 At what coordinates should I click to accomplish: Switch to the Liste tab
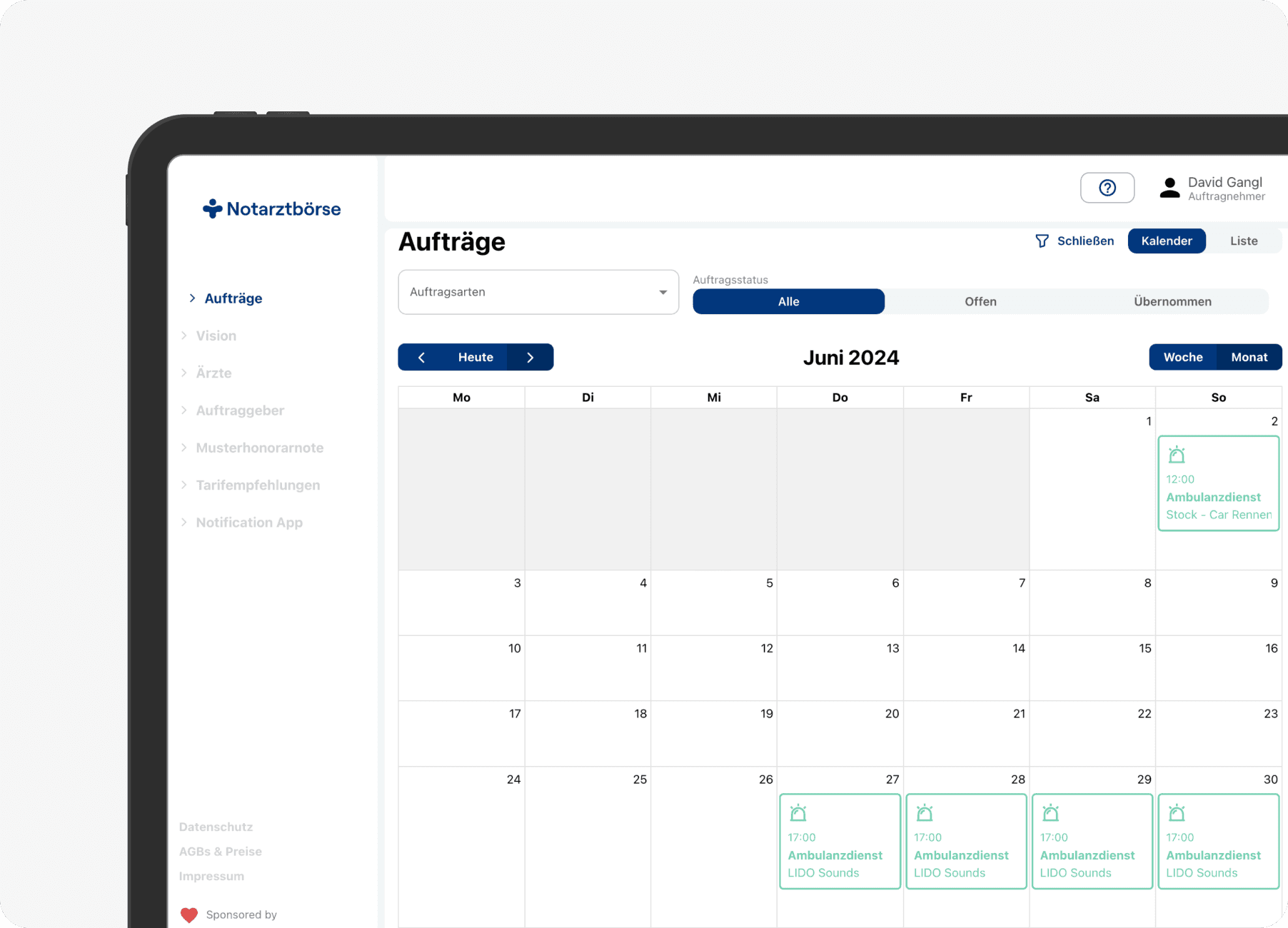pos(1243,241)
